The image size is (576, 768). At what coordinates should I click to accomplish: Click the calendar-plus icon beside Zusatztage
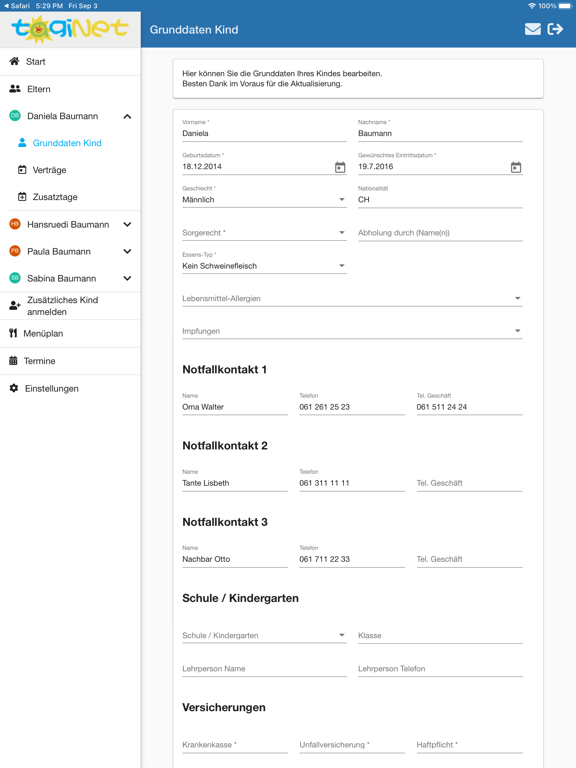pyautogui.click(x=22, y=196)
